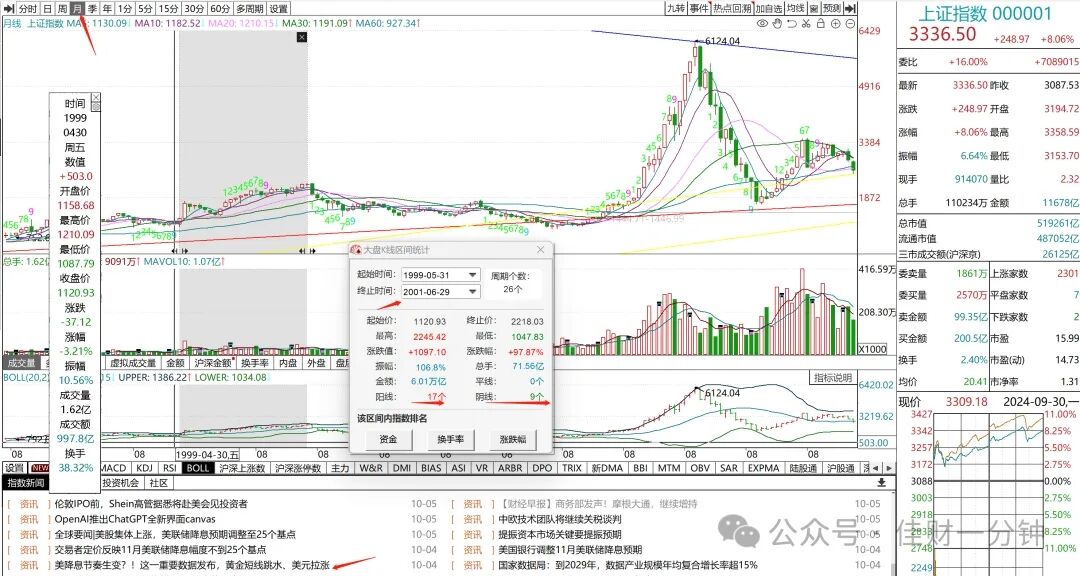Select the hand pan tool icon
The image size is (1080, 576).
coord(777,23)
